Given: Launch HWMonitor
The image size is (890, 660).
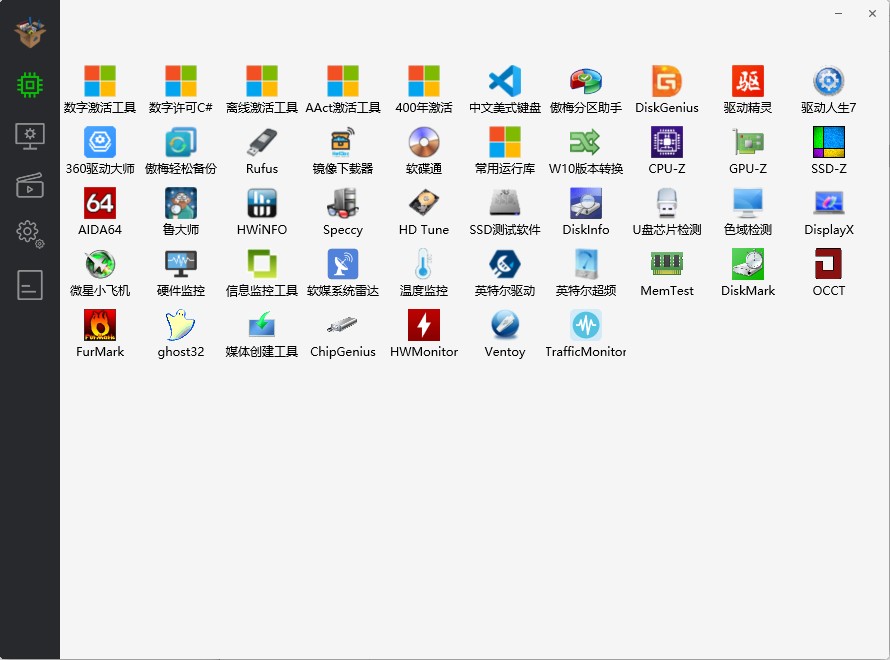Looking at the screenshot, I should click(424, 334).
